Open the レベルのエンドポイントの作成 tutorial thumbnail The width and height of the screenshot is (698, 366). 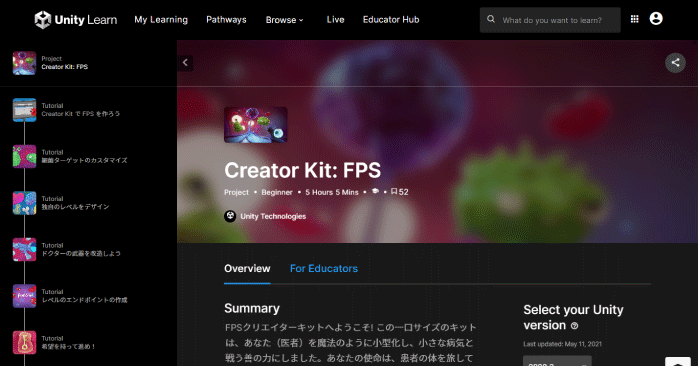(x=24, y=296)
